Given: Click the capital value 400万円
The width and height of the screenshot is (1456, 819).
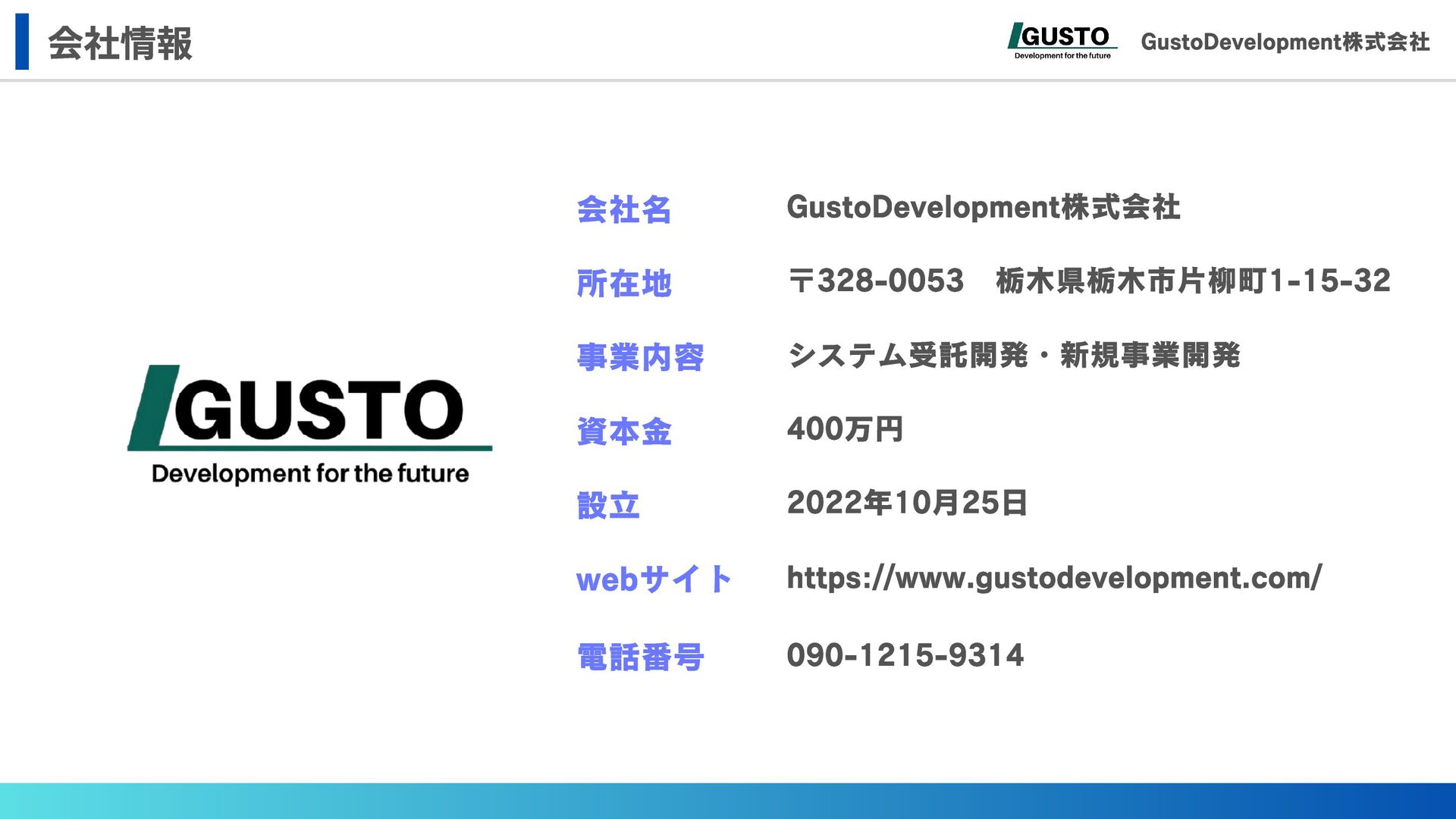Looking at the screenshot, I should pyautogui.click(x=845, y=429).
